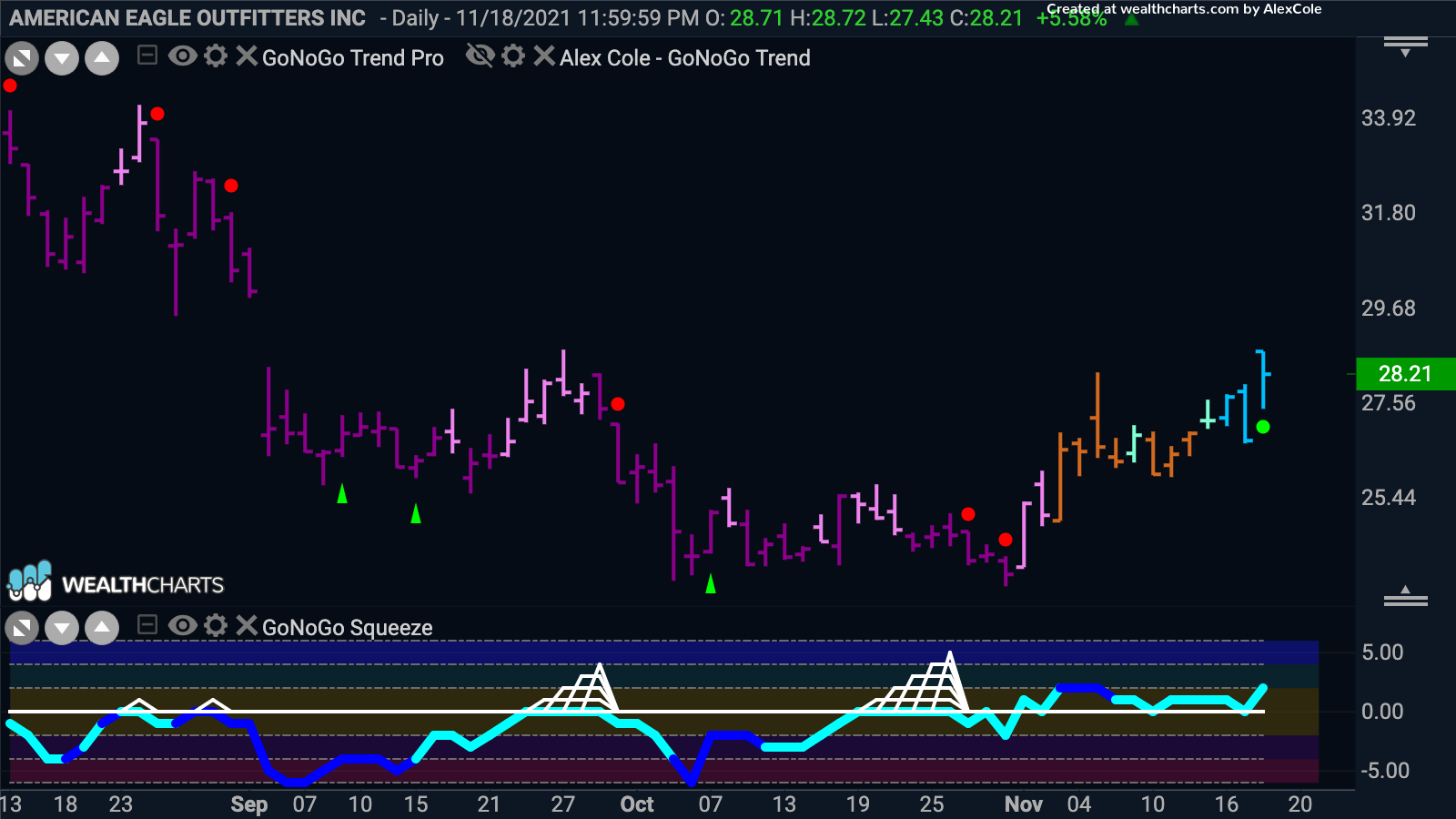The image size is (1456, 819).
Task: Click the Squeeze pane diagonal-arrow icon
Action: [x=22, y=628]
